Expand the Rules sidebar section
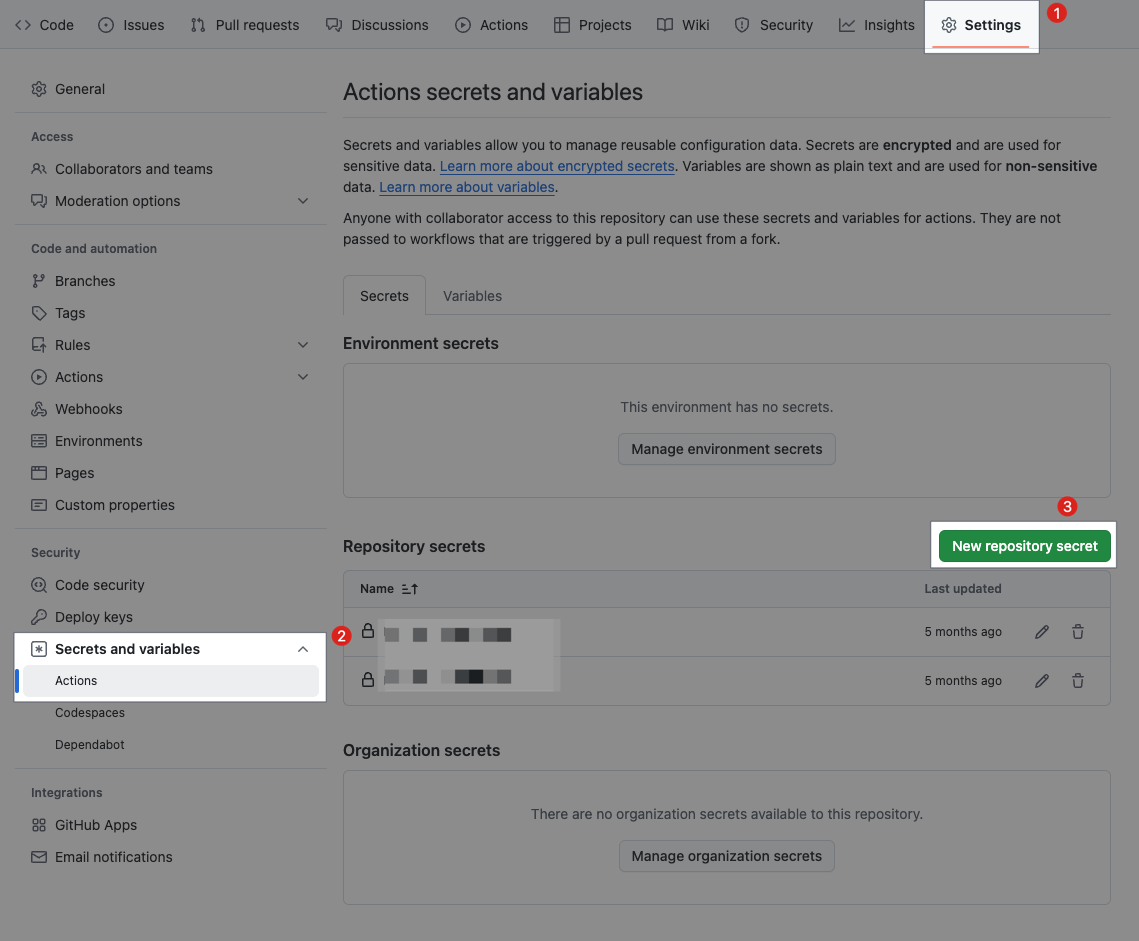 click(x=303, y=345)
